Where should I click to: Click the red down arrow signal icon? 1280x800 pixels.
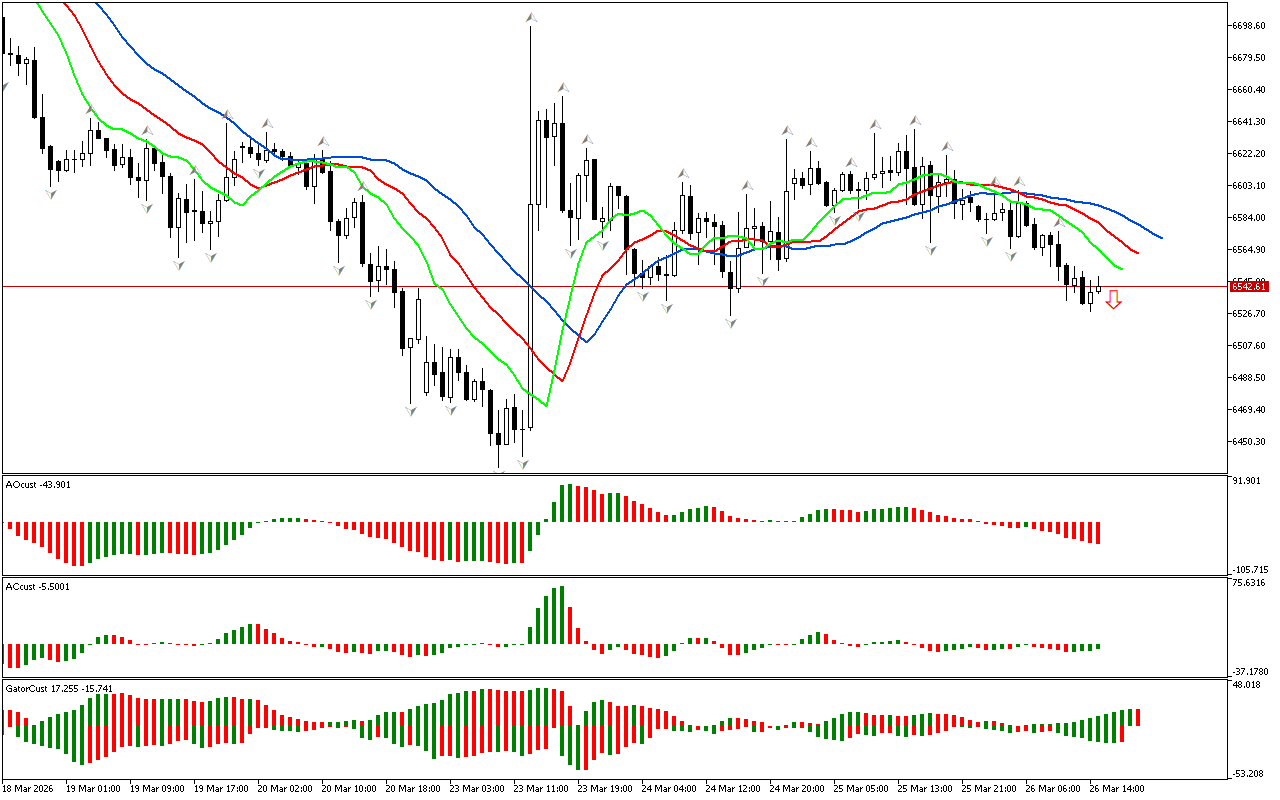1113,299
